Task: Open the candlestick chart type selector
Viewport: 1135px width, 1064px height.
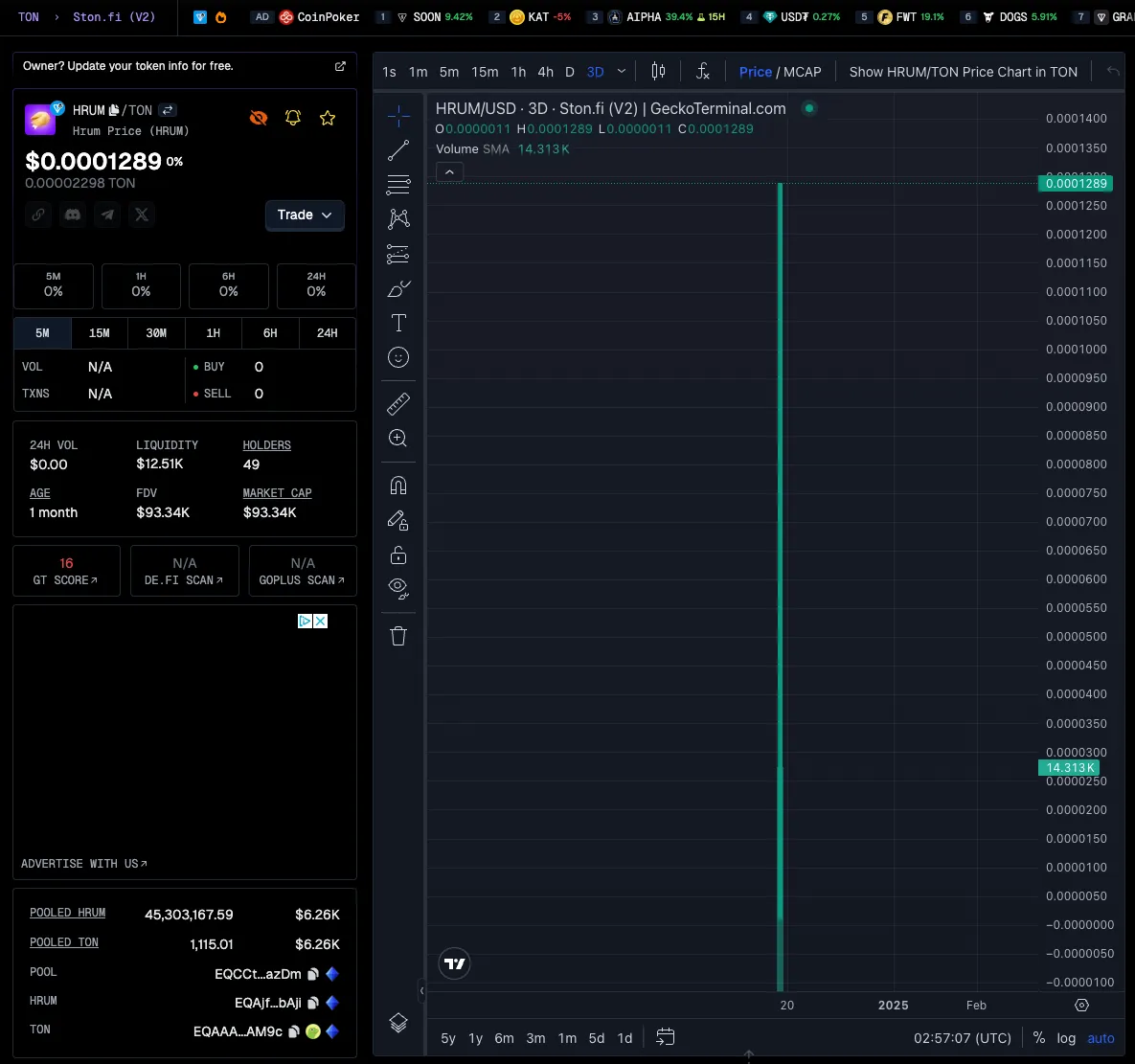Action: click(x=658, y=72)
